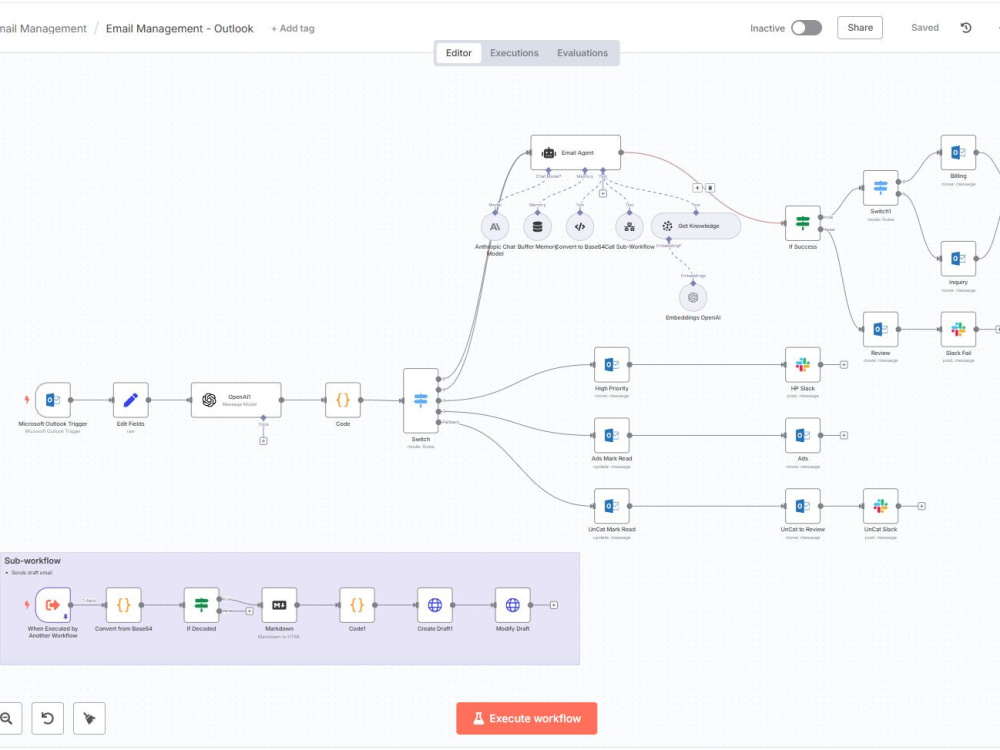Open the Convert to Base64 tool node

tap(580, 226)
